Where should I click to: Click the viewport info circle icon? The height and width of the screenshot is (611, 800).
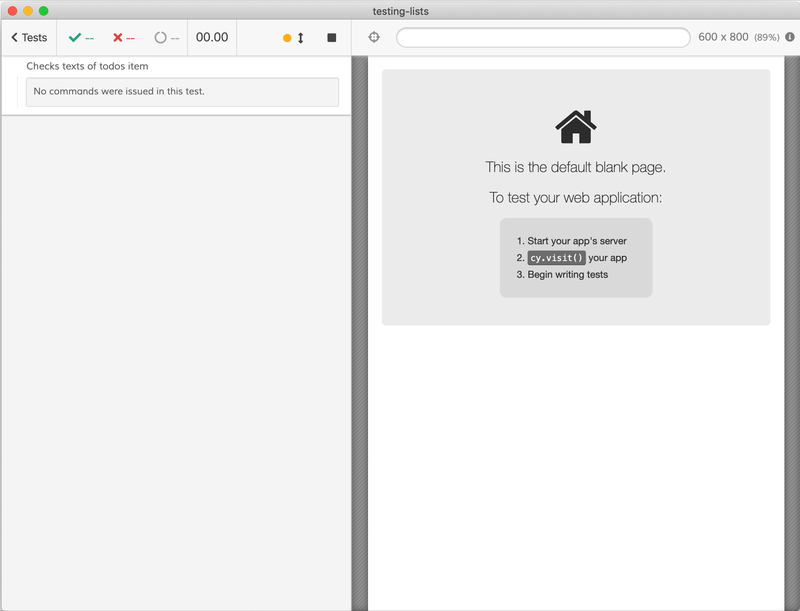[x=790, y=37]
